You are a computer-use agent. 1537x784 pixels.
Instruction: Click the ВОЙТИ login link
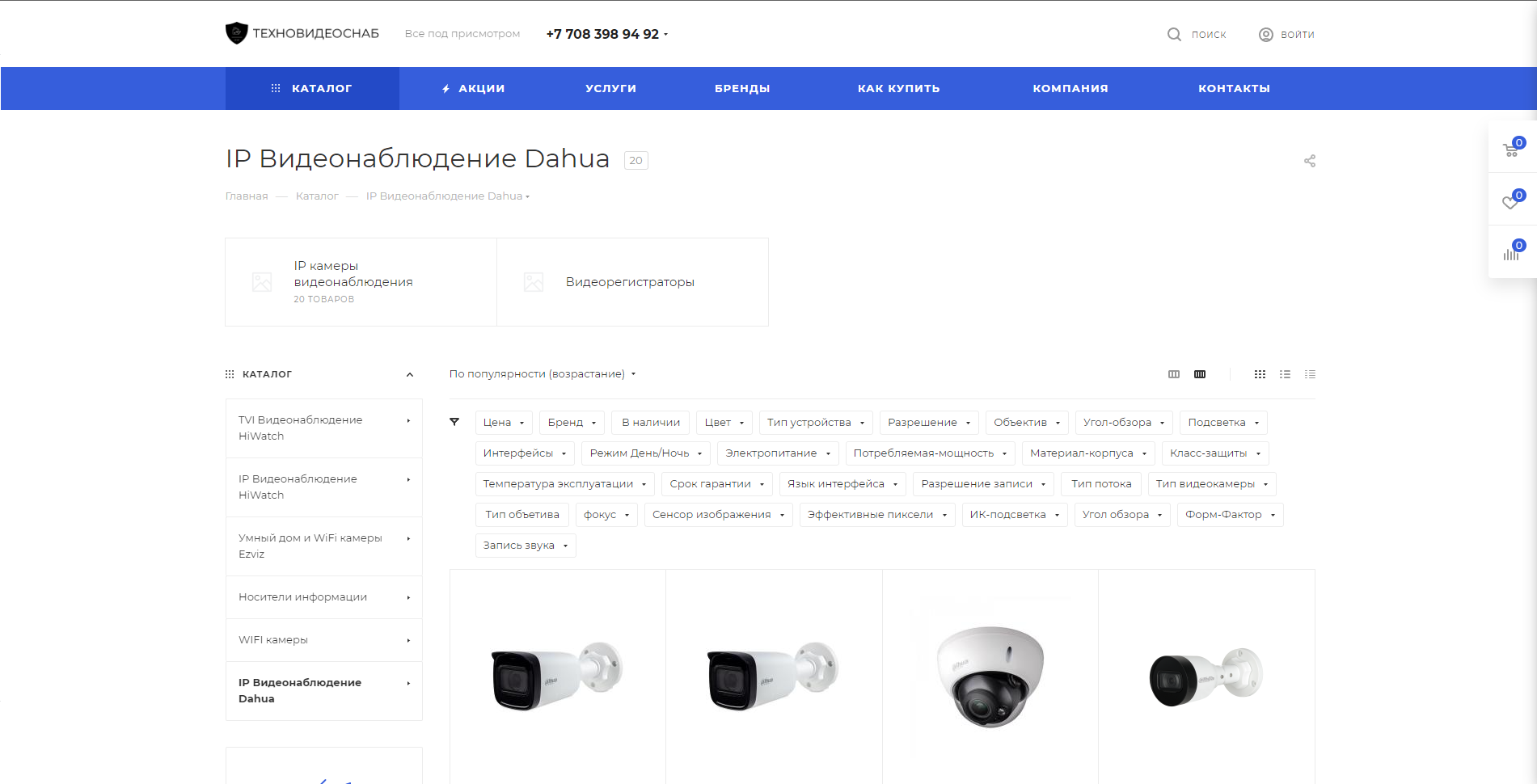(1298, 35)
